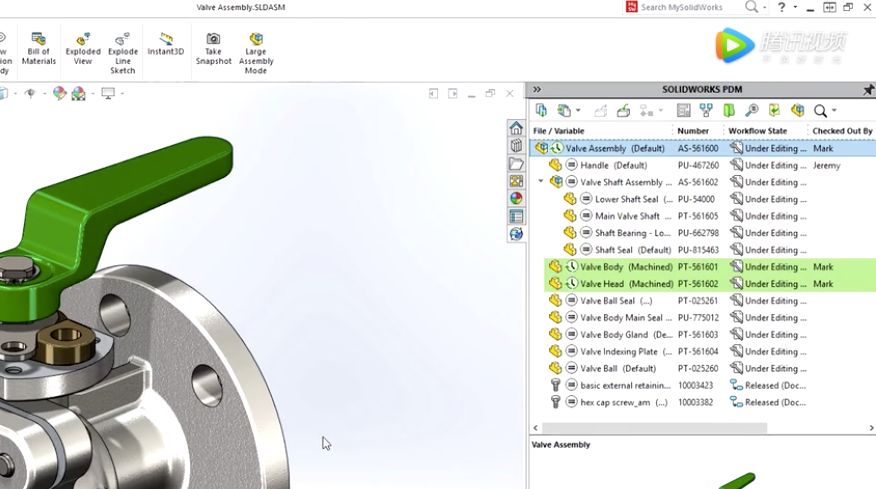Click Apply Scene icon in view toolbar
This screenshot has height=489, width=876.
coord(79,93)
